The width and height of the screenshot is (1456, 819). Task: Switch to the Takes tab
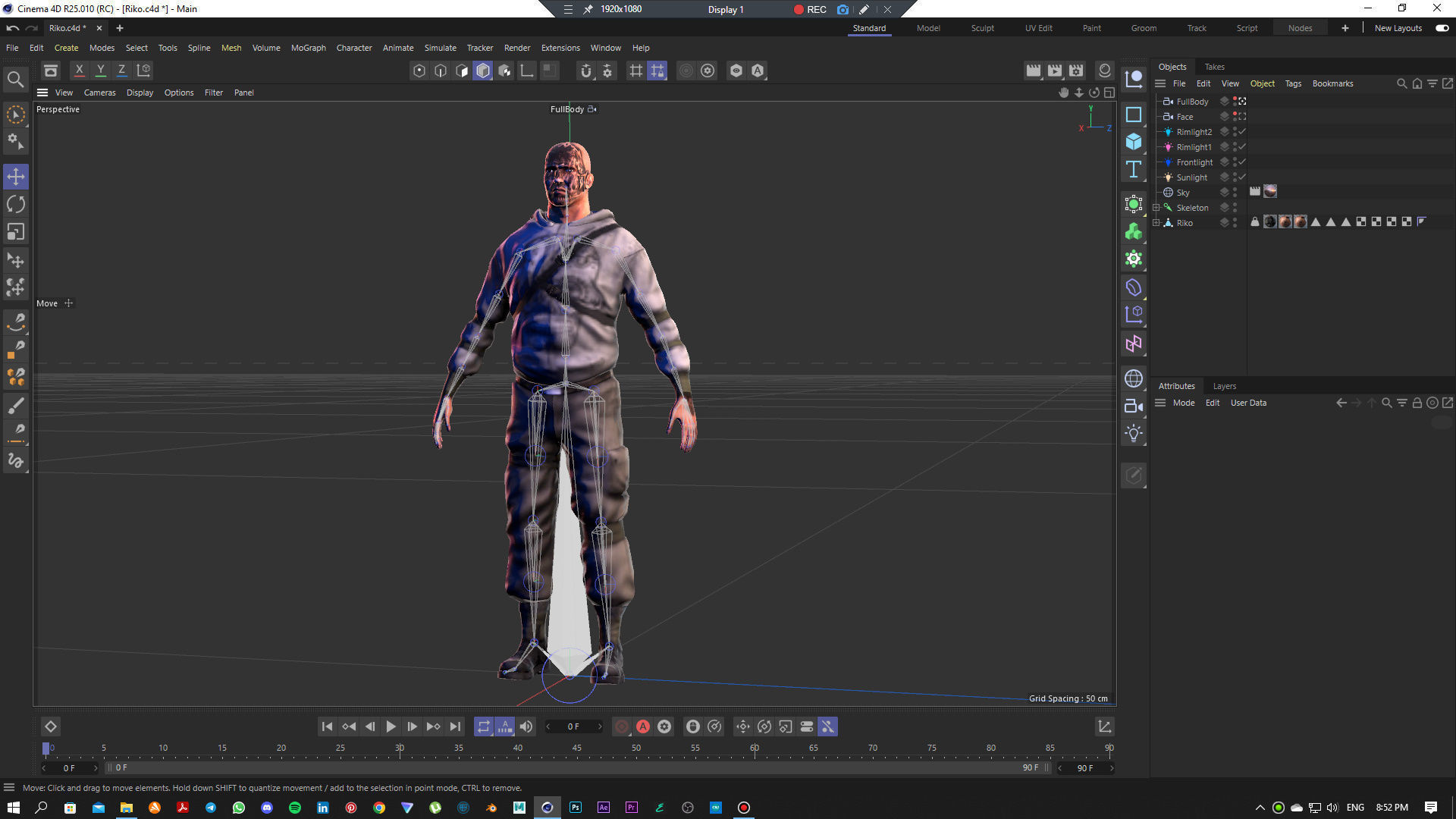(1214, 67)
